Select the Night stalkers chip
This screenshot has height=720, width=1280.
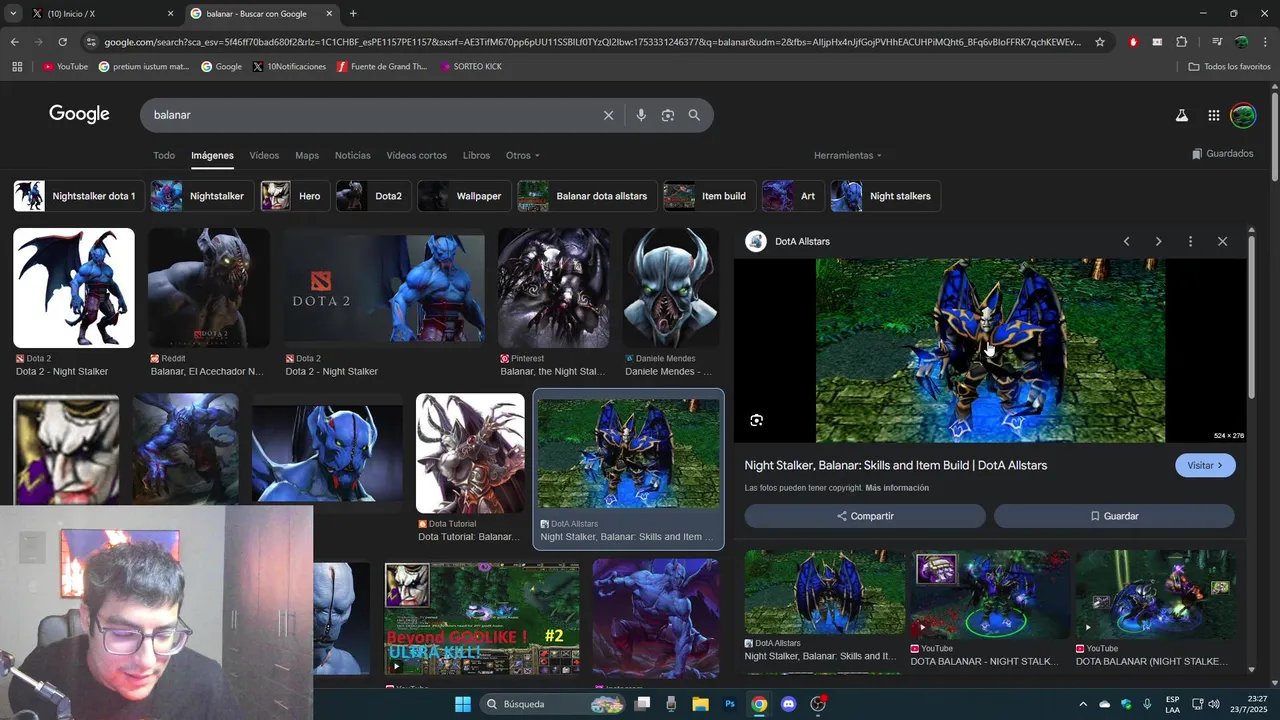point(885,196)
